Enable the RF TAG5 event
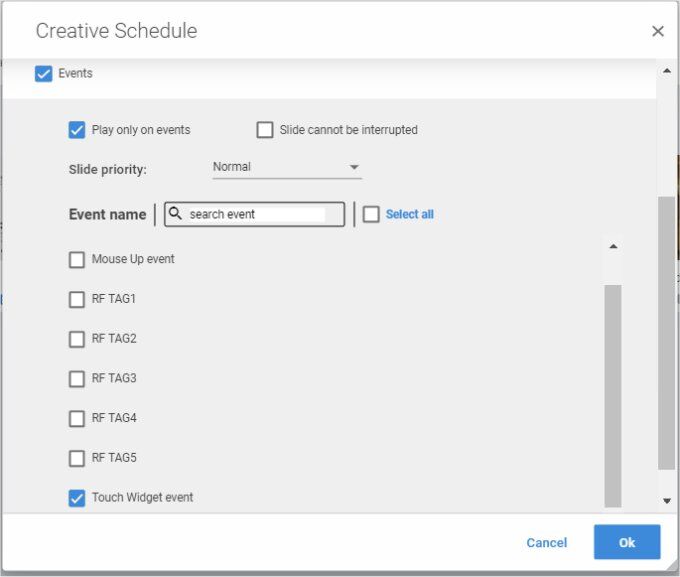The width and height of the screenshot is (680, 577). (77, 459)
